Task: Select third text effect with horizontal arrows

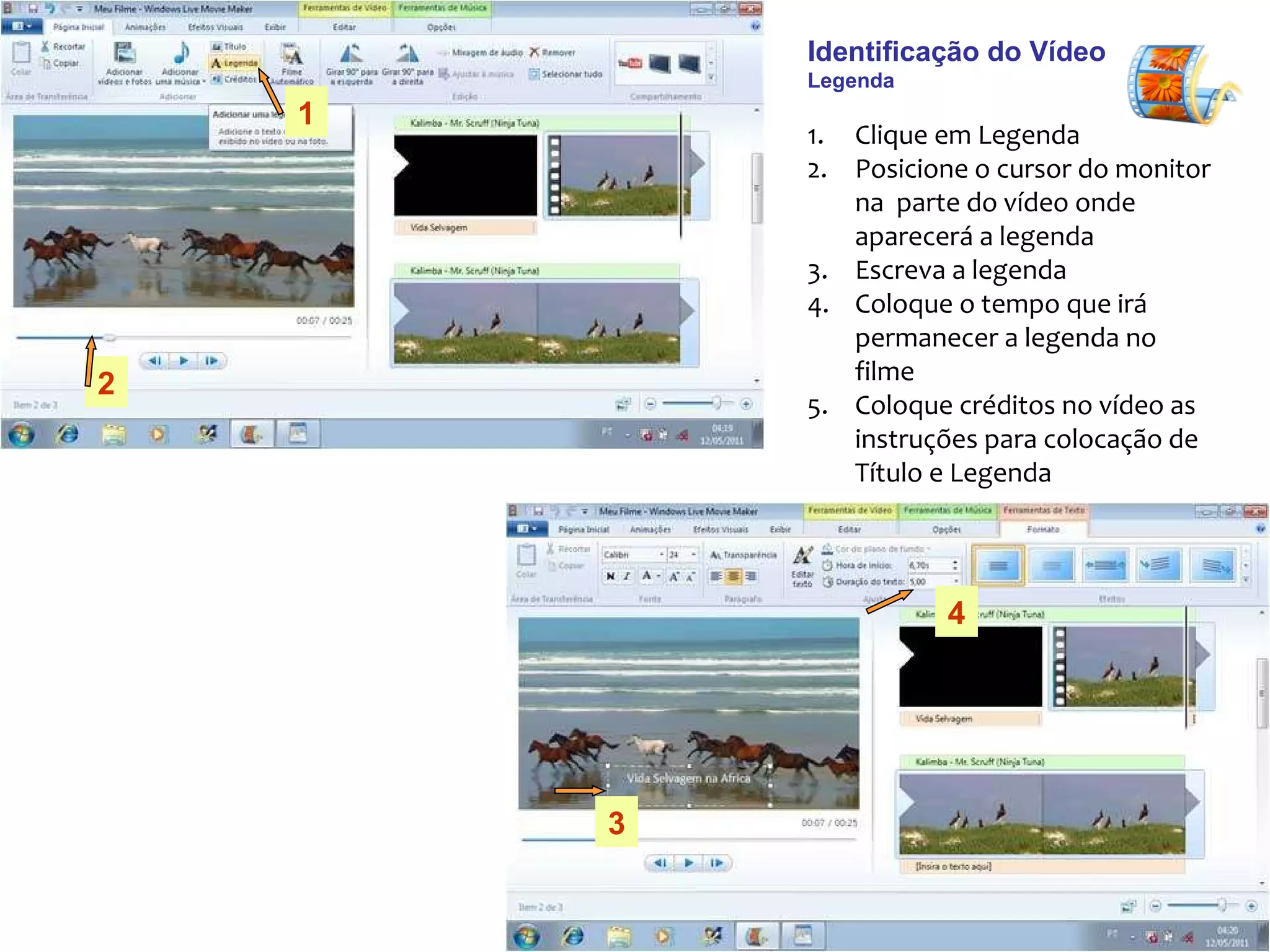Action: tap(1105, 565)
